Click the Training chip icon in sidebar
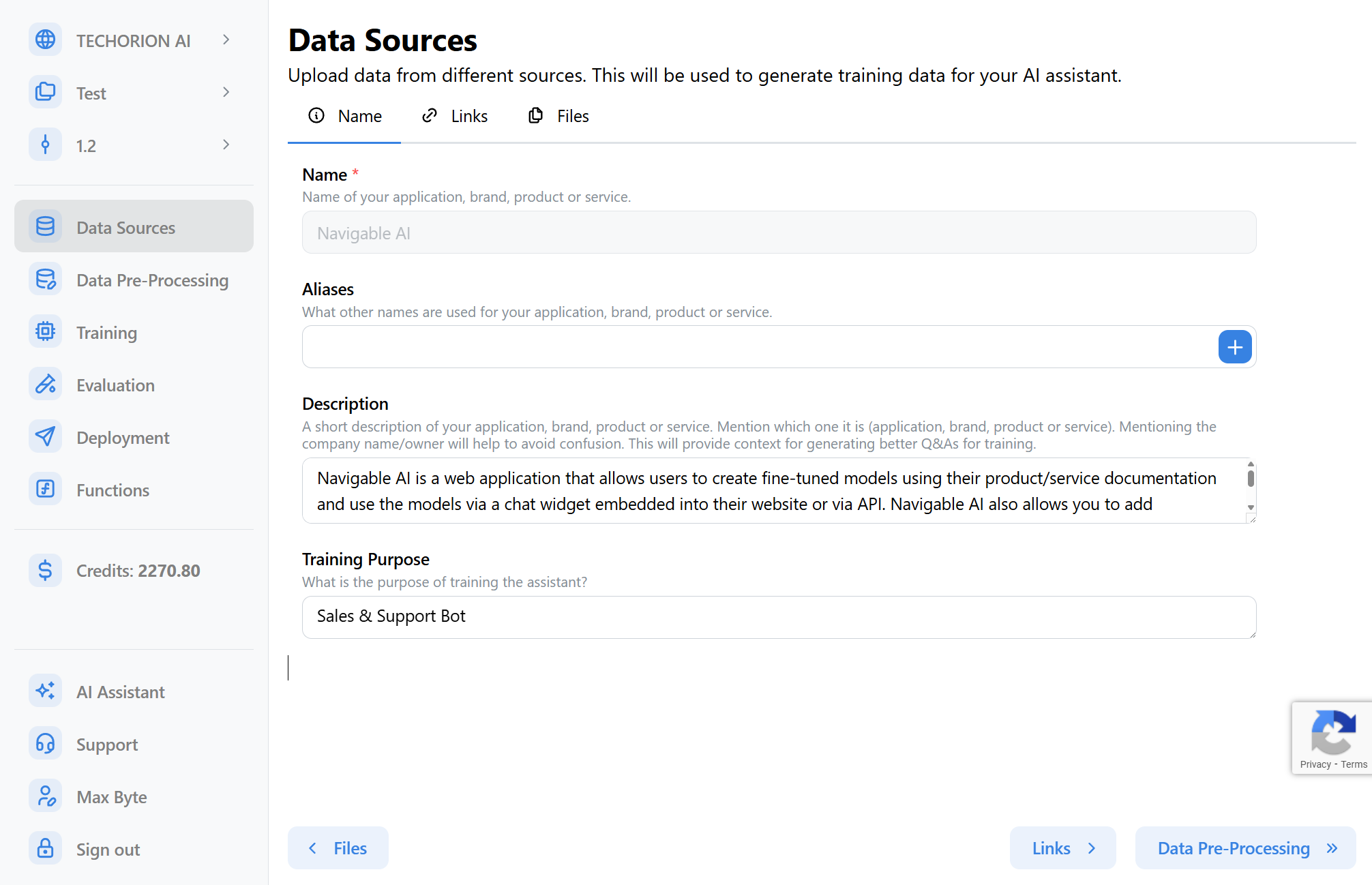This screenshot has height=885, width=1372. (x=45, y=332)
